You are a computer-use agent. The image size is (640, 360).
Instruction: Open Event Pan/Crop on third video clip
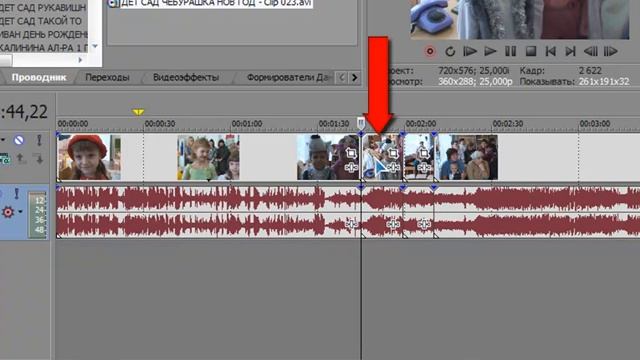[x=351, y=153]
